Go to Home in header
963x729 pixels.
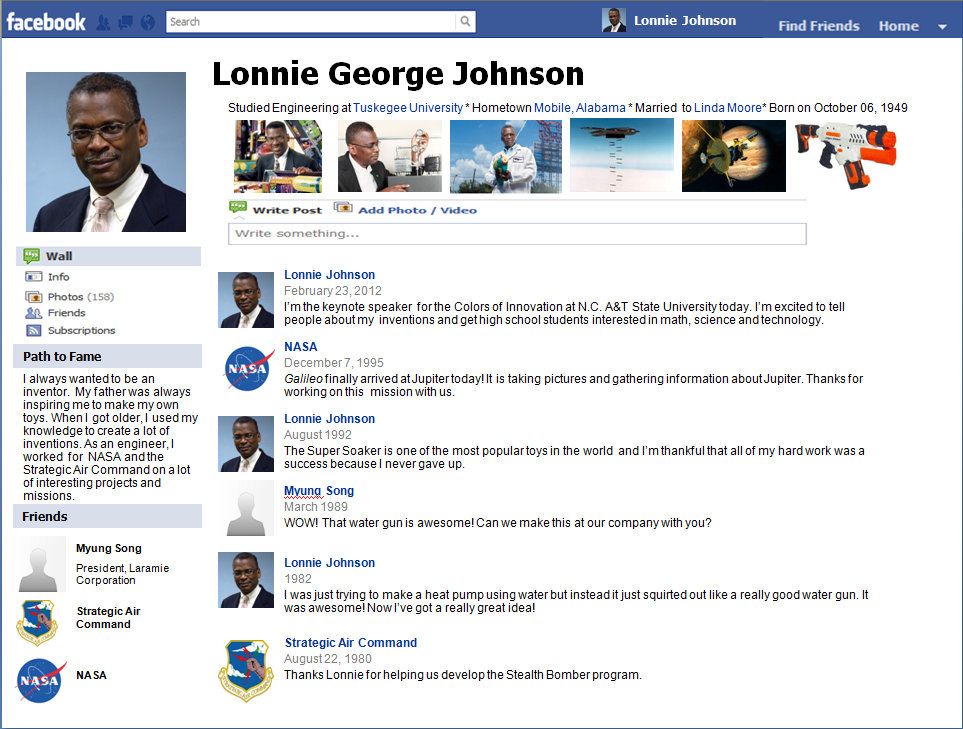pyautogui.click(x=899, y=26)
